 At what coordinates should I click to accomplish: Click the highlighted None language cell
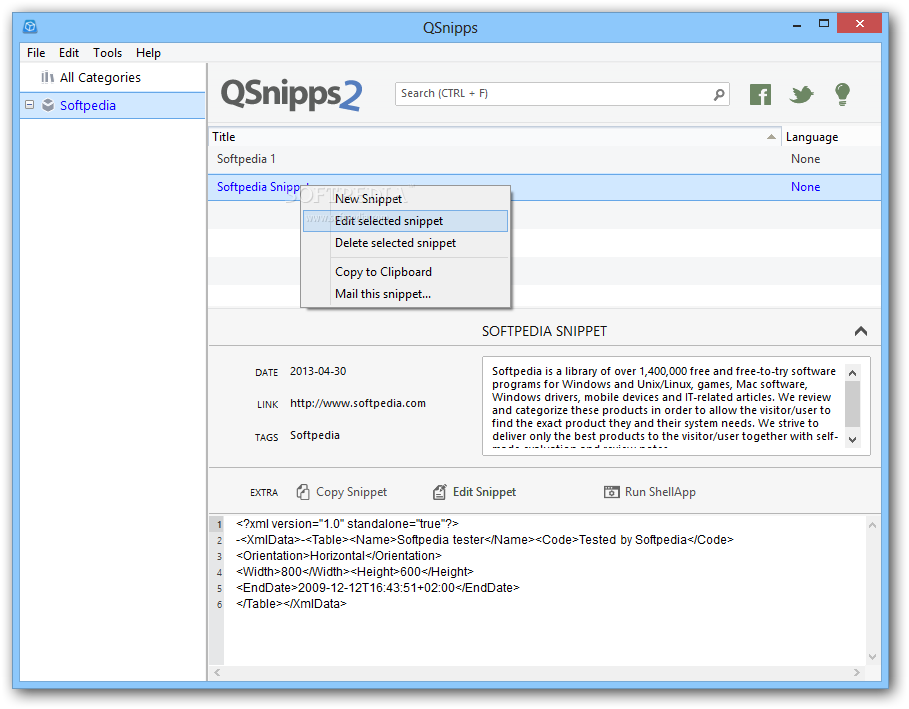(x=805, y=187)
